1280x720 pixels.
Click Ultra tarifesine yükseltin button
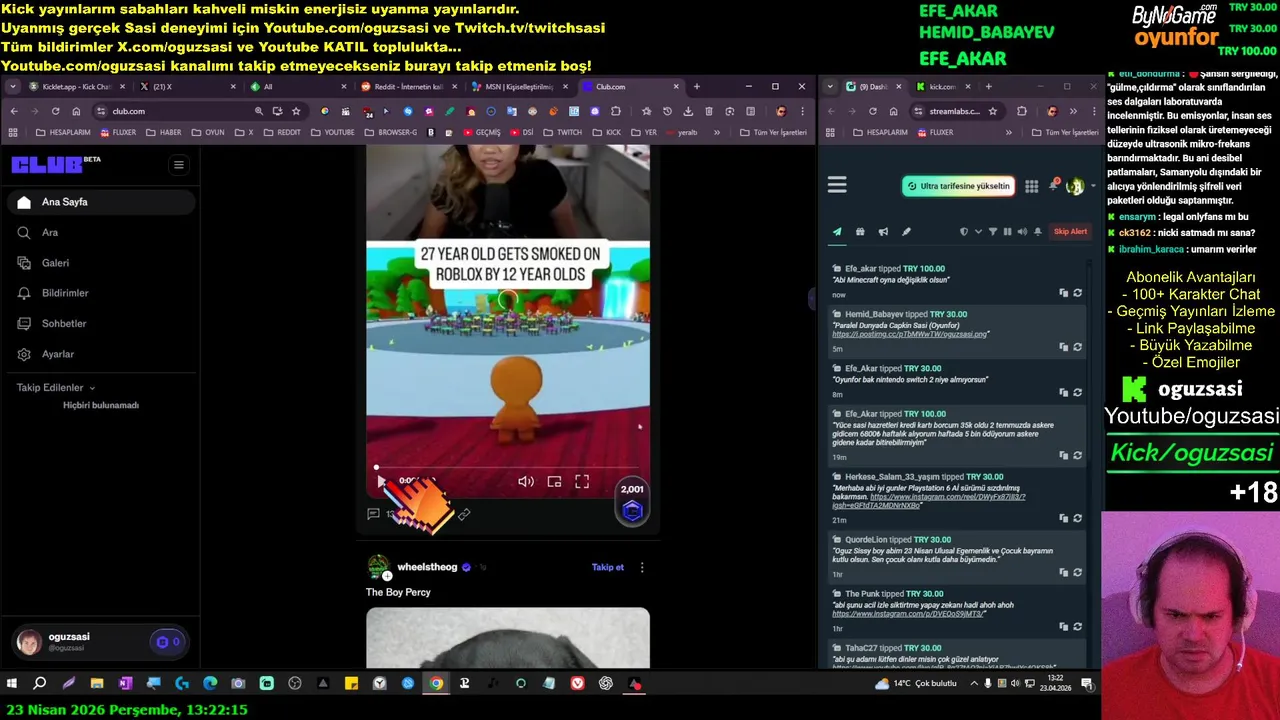[958, 186]
